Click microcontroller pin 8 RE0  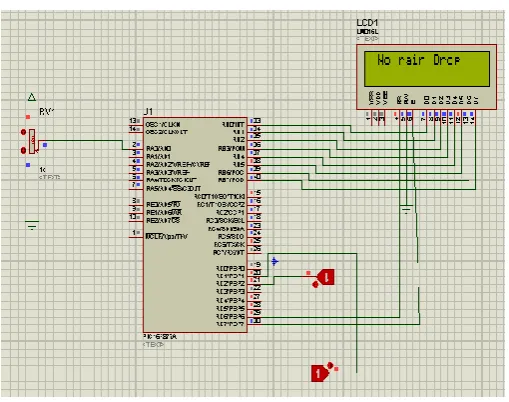click(x=136, y=205)
